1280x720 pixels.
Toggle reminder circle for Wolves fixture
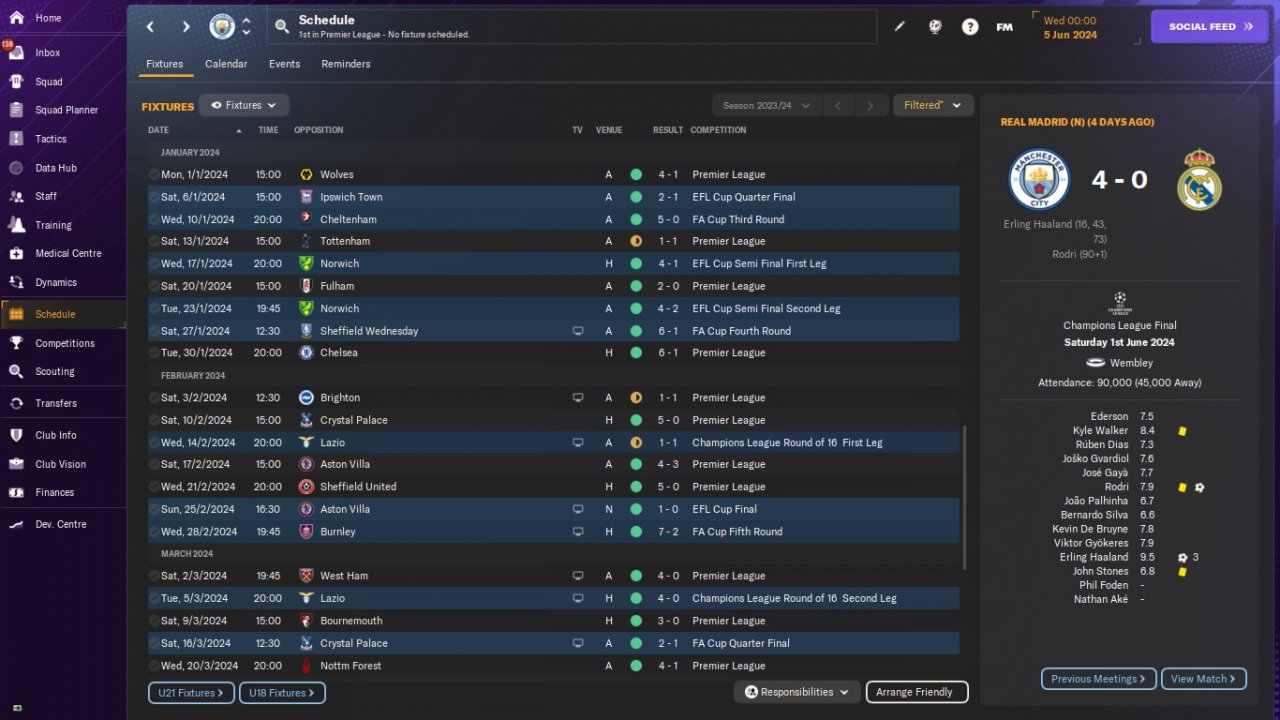click(x=154, y=175)
